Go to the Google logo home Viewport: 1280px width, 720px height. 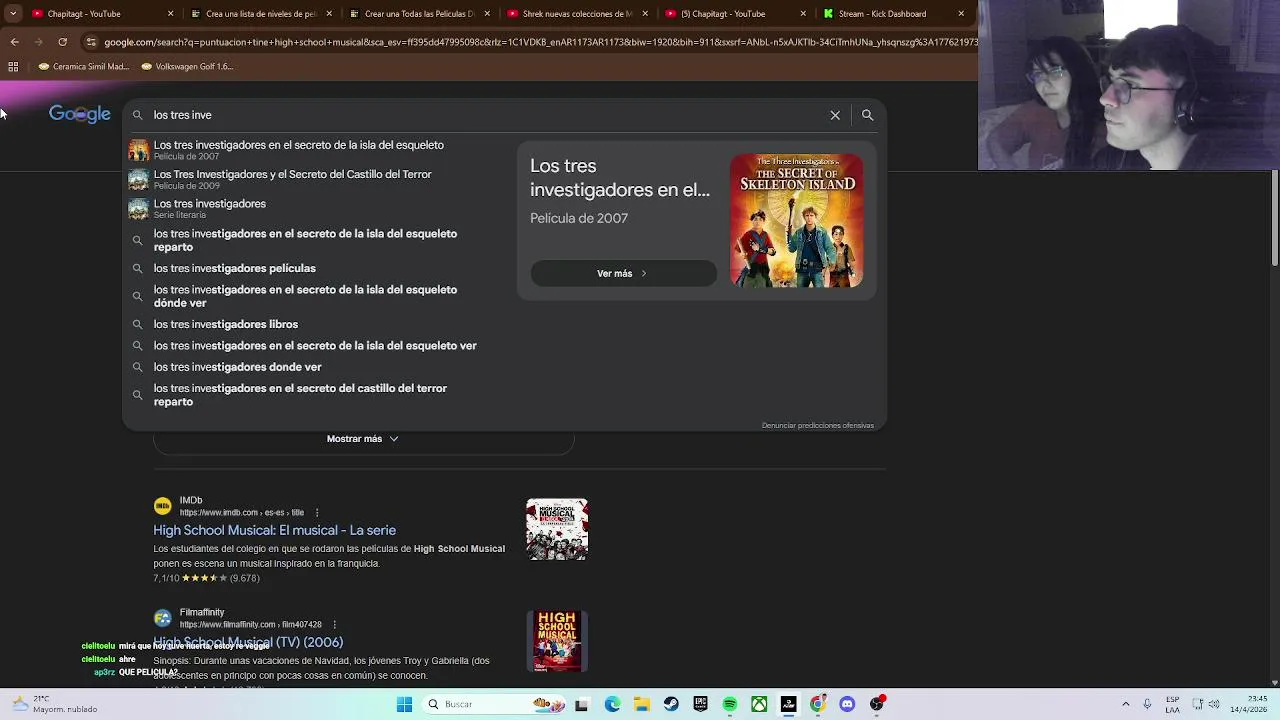pyautogui.click(x=80, y=114)
